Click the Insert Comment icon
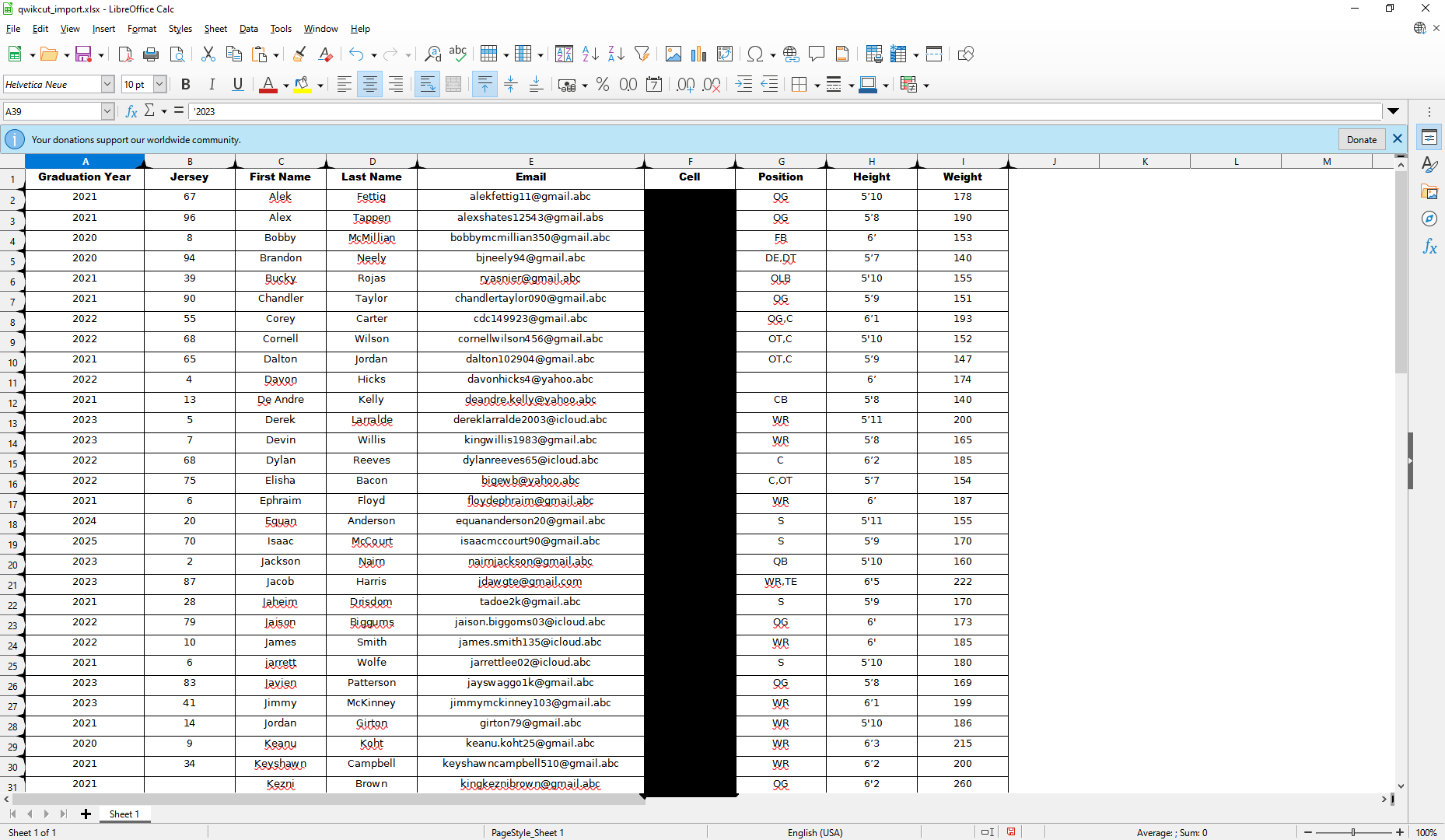This screenshot has width=1445, height=840. point(817,54)
